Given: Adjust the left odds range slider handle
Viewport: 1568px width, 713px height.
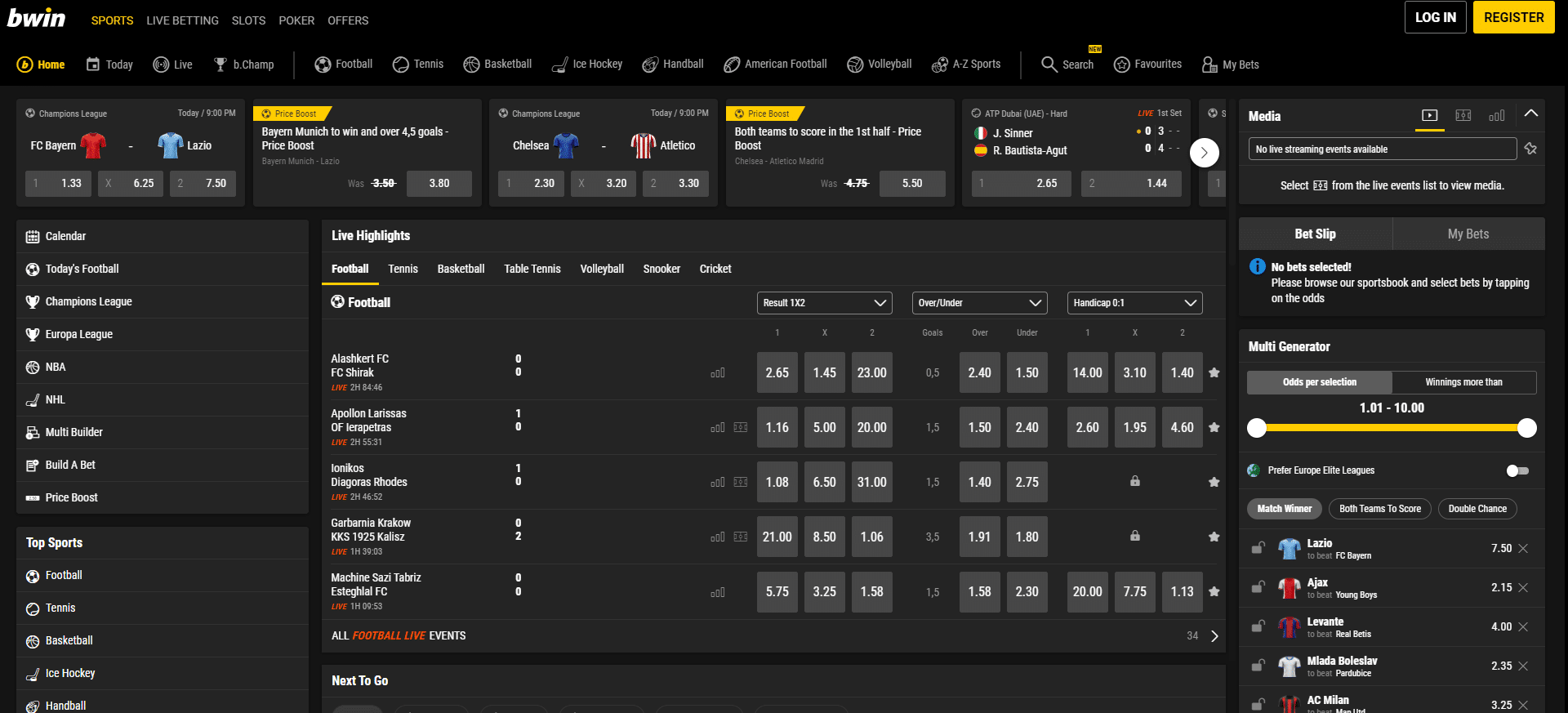Looking at the screenshot, I should pyautogui.click(x=1257, y=427).
